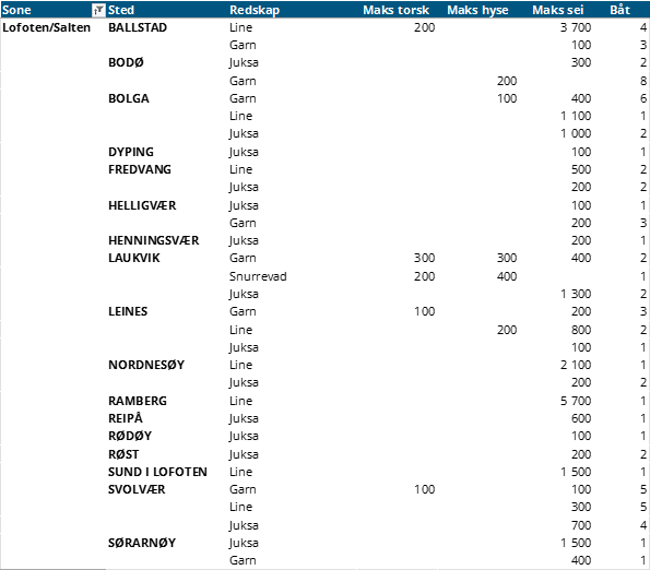Select the SØRARNØY location cell

142,543
